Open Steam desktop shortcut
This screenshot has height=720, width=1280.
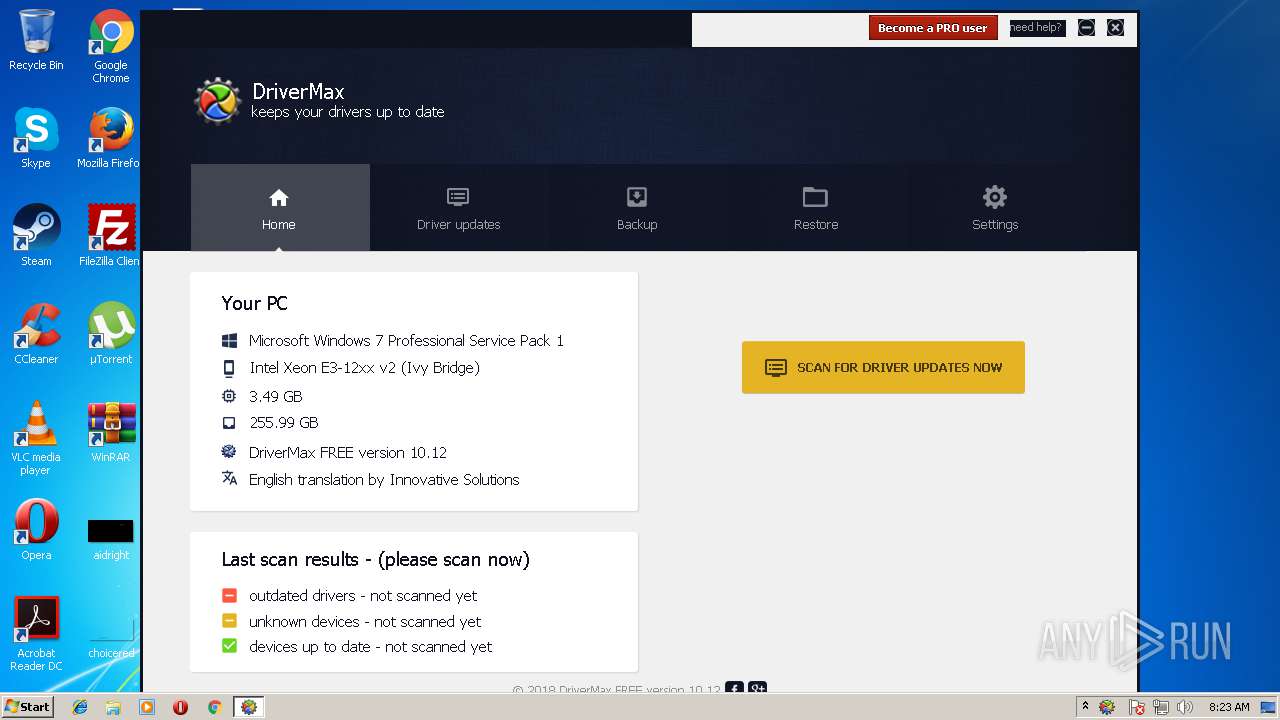(36, 236)
